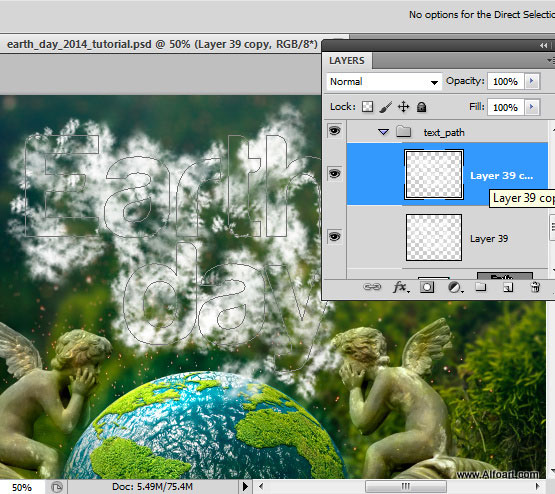Click the text_path folder icon
This screenshot has width=555, height=494.
coord(404,132)
